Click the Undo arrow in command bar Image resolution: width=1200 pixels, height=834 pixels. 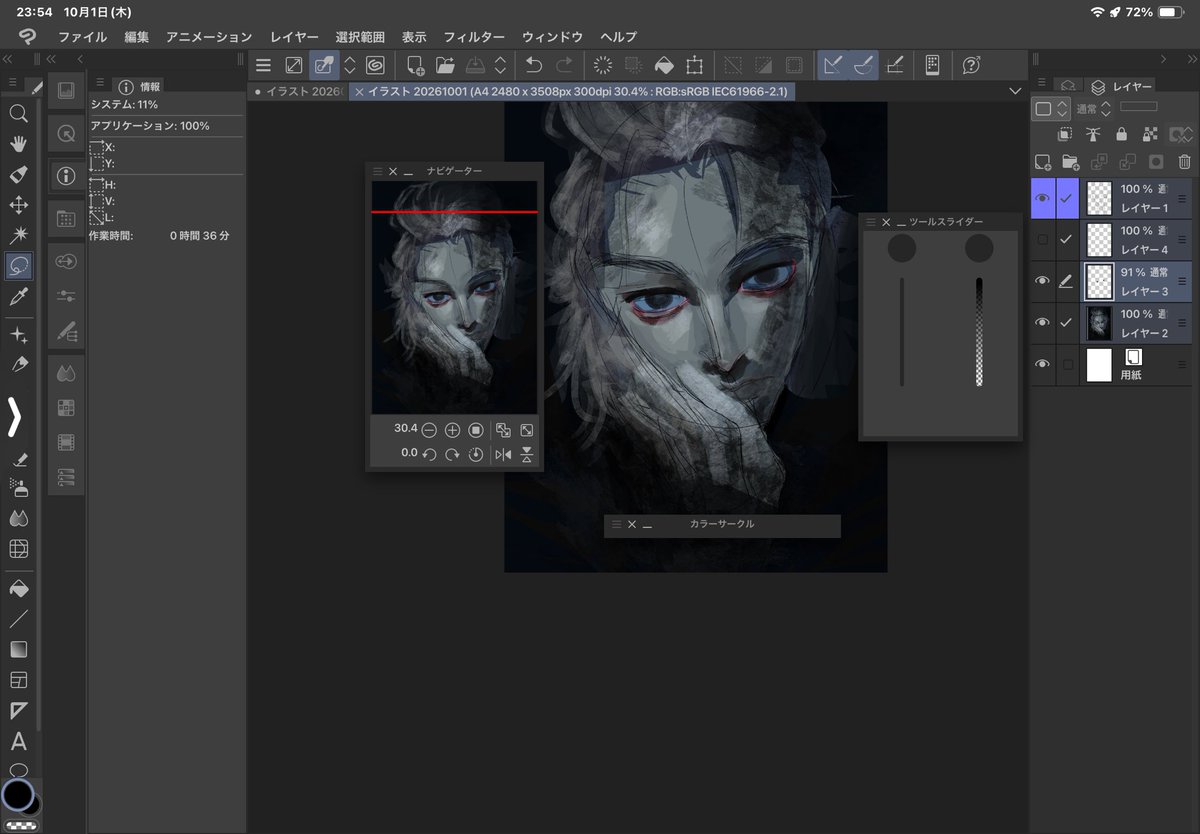tap(534, 65)
